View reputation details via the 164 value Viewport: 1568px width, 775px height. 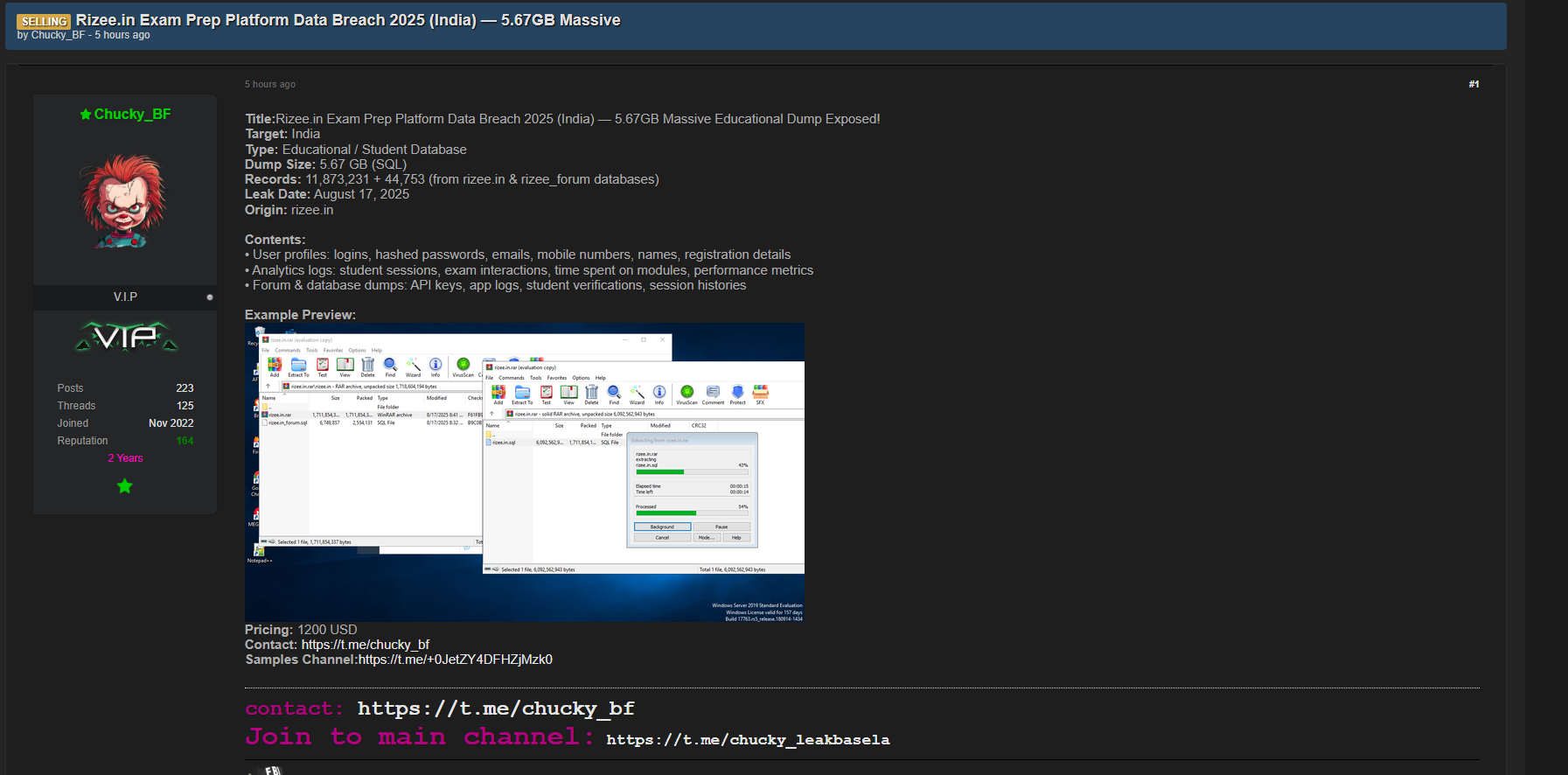coord(185,441)
